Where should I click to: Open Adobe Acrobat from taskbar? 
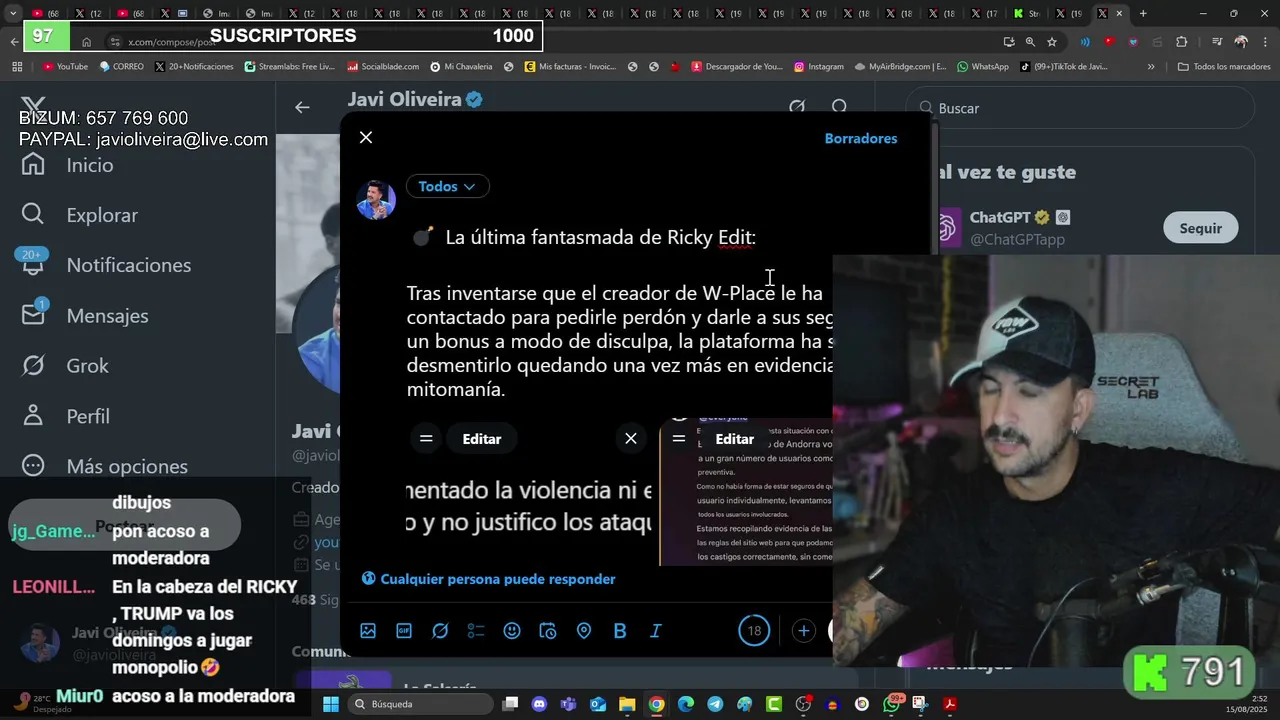(x=950, y=704)
